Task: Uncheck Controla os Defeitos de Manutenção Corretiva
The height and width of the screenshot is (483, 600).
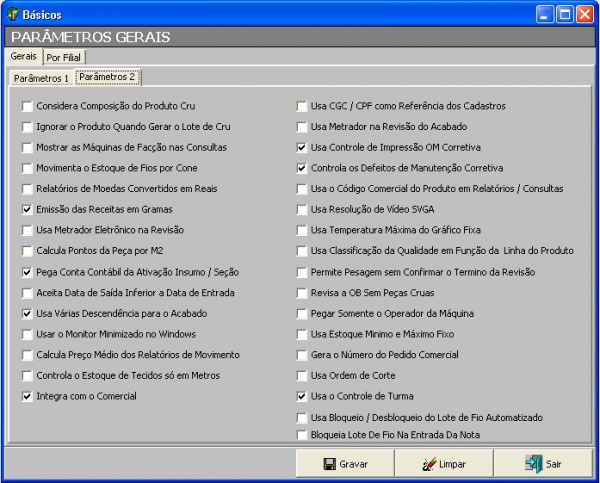Action: (x=302, y=168)
